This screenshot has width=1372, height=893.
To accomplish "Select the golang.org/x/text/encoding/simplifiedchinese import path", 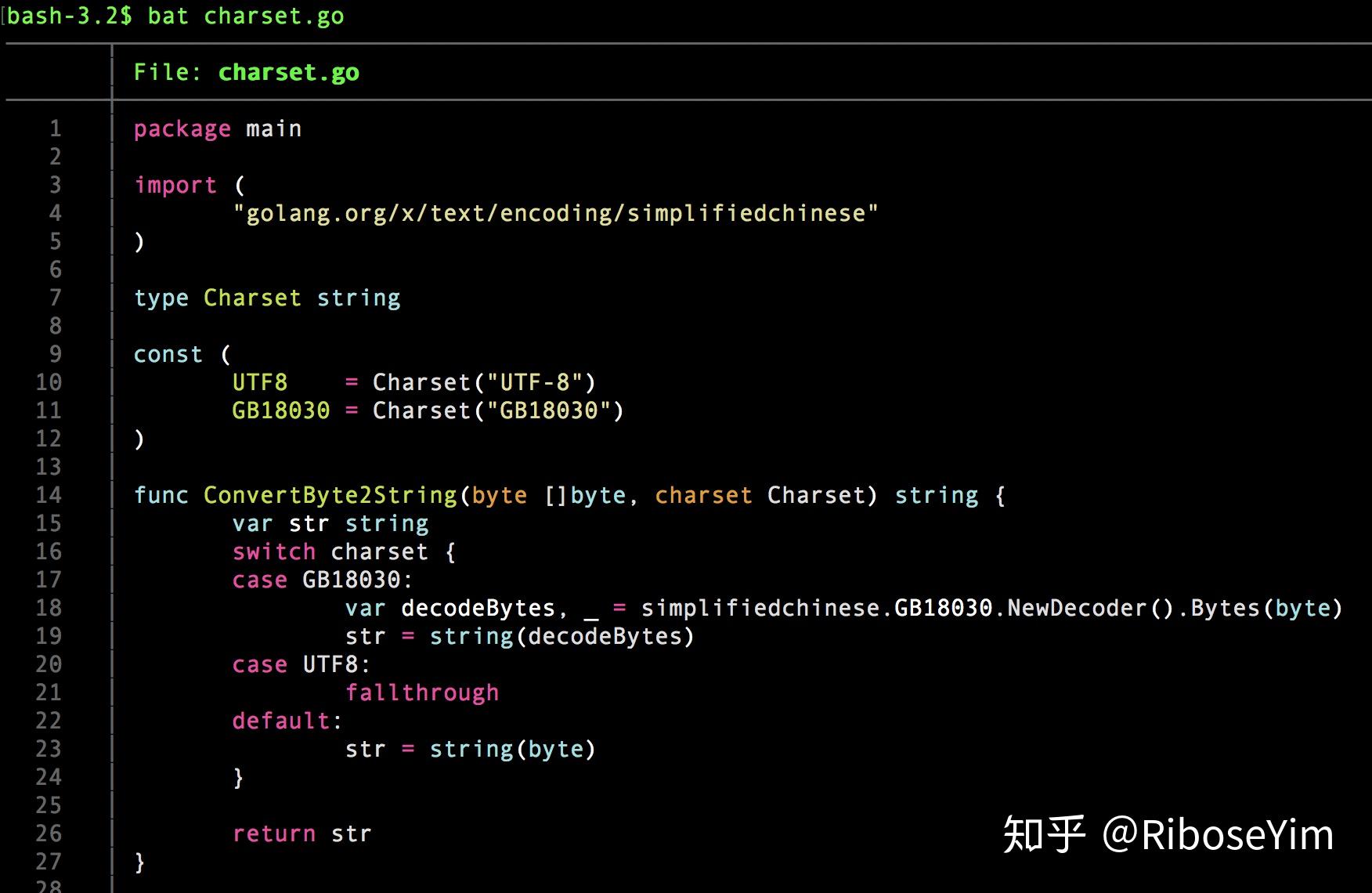I will pyautogui.click(x=556, y=214).
